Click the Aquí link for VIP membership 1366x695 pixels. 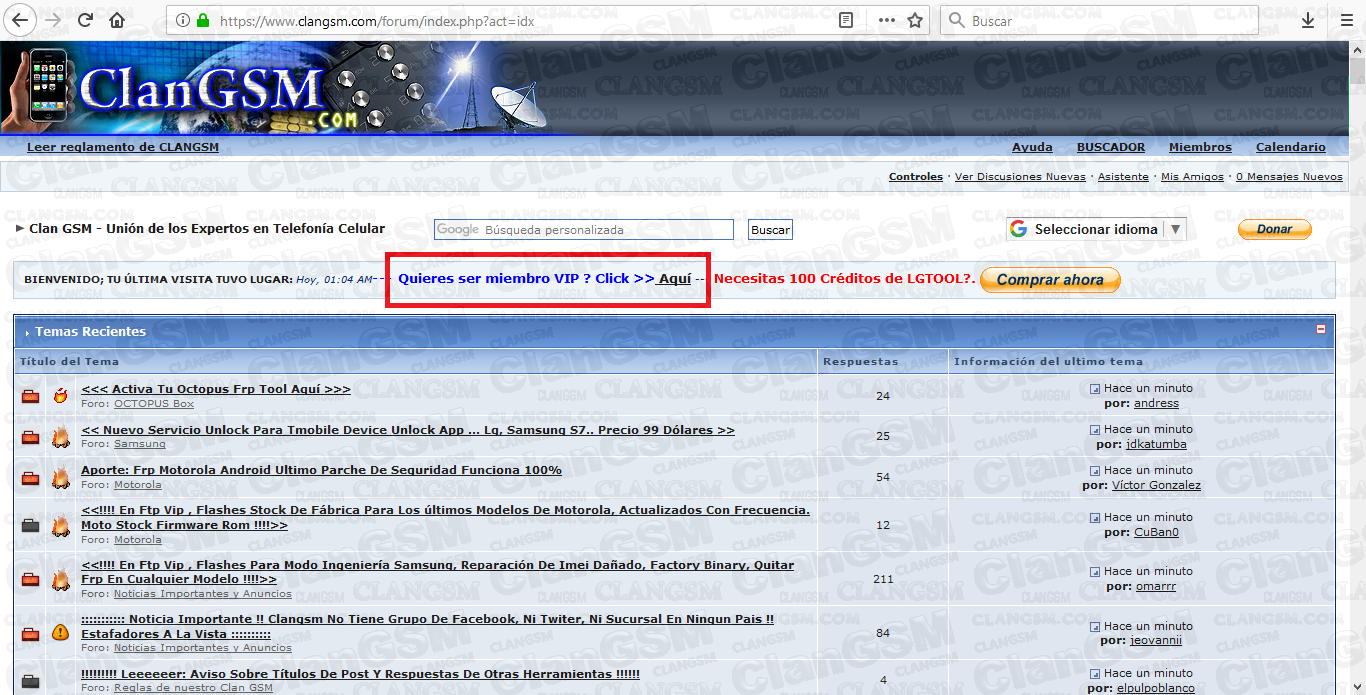click(673, 278)
